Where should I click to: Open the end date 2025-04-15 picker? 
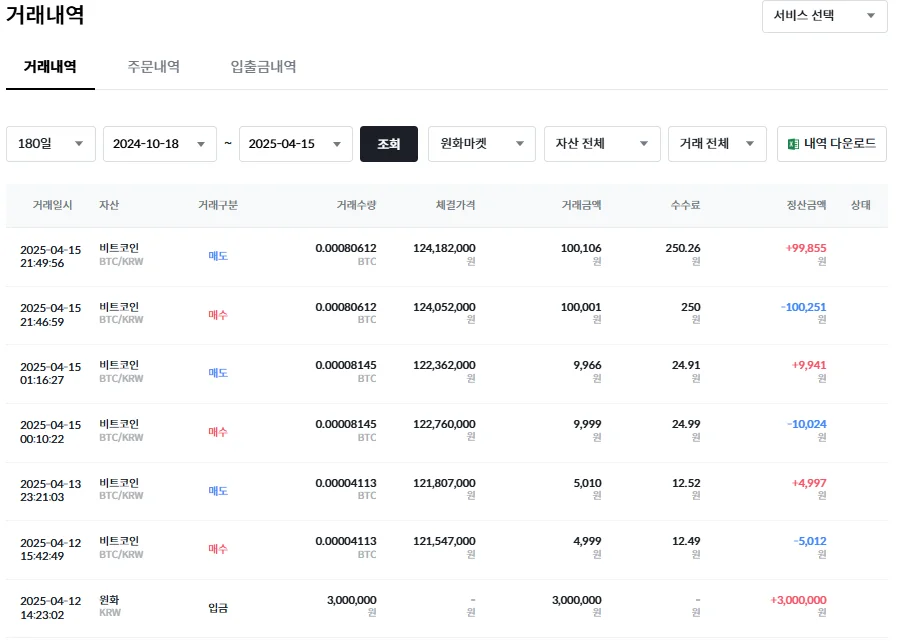[x=295, y=144]
